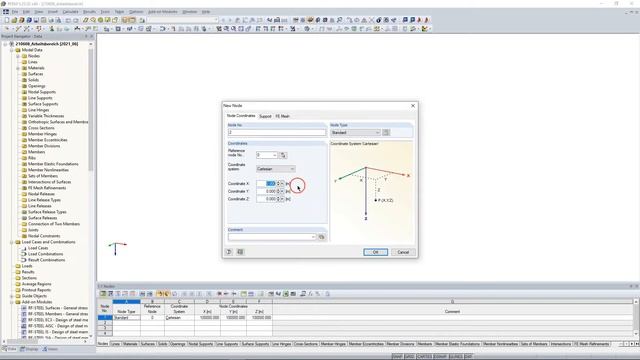Click the icon button next to Node Type dropdown
This screenshot has width=640, height=360.
pyautogui.click(x=386, y=132)
